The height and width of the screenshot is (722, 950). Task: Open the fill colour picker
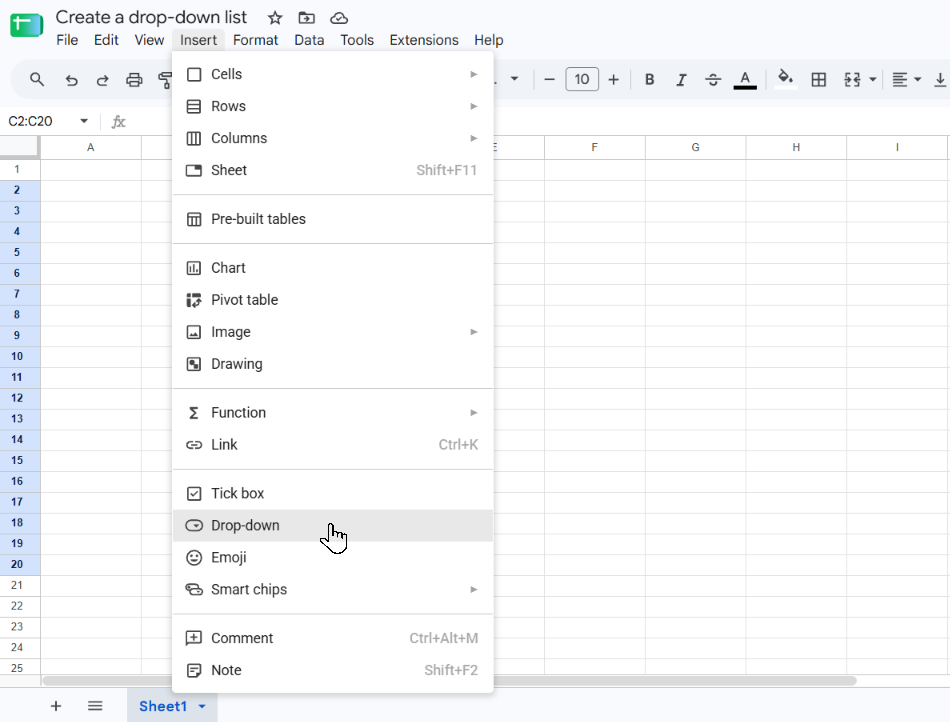786,79
